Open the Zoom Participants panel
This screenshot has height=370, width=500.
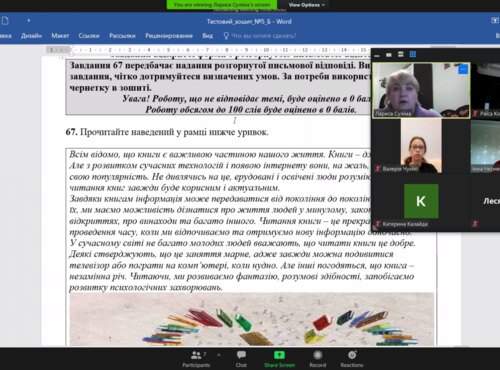point(196,359)
